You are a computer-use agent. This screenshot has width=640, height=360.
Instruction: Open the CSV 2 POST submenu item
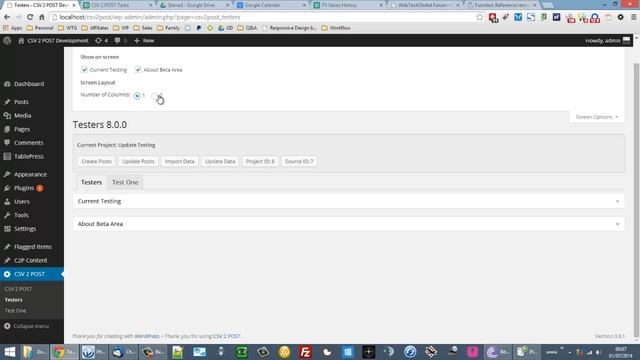pos(18,289)
